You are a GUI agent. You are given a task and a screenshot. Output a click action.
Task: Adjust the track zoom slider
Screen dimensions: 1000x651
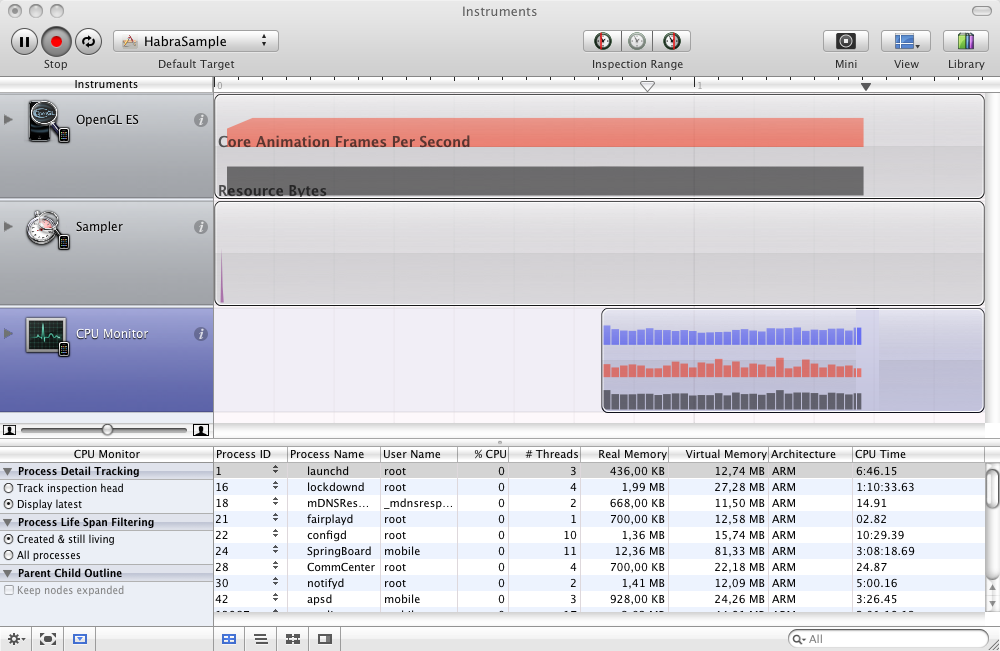pyautogui.click(x=107, y=430)
